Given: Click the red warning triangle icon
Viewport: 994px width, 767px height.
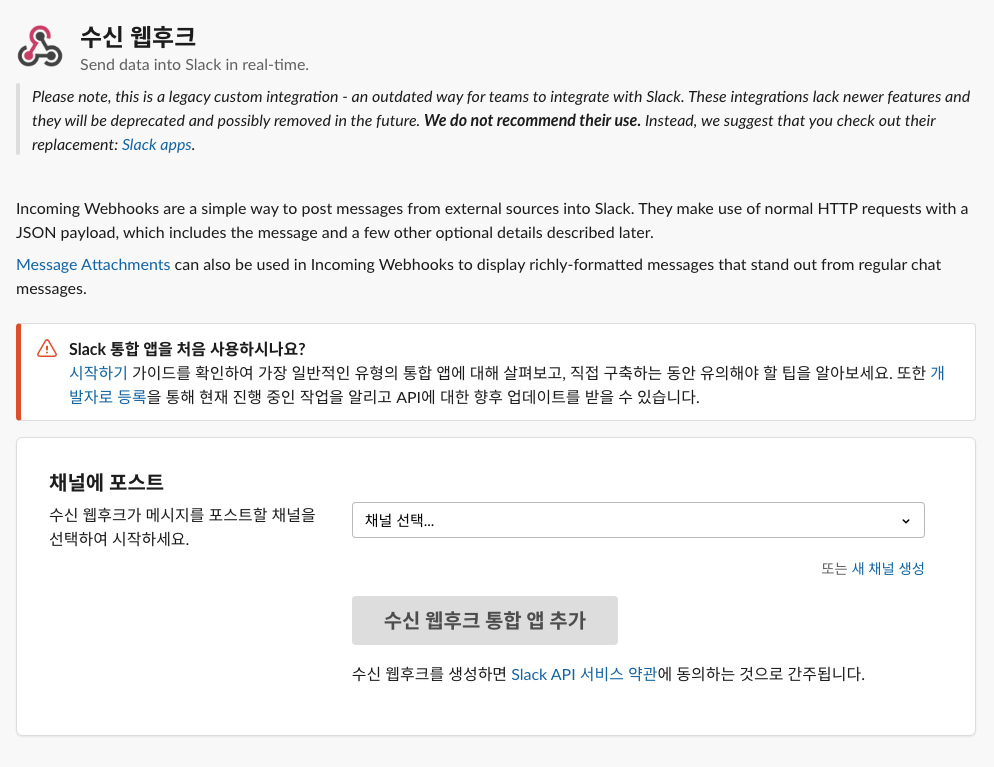Looking at the screenshot, I should 47,349.
